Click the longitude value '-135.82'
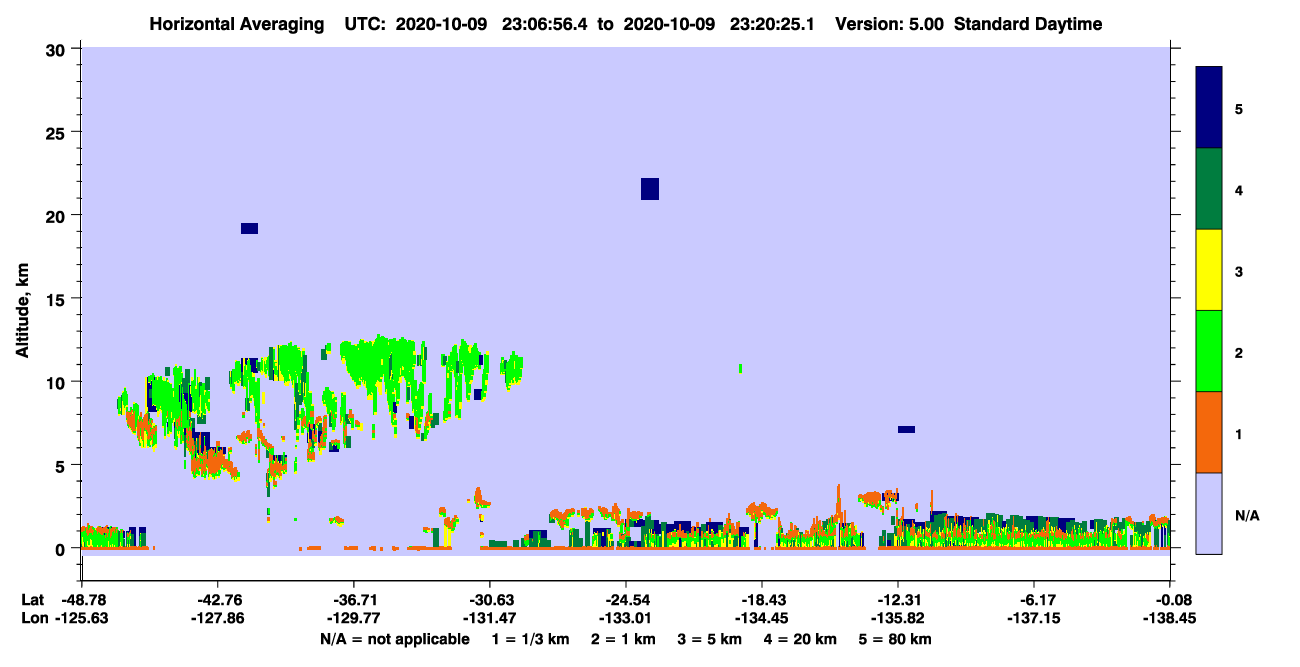 [x=898, y=619]
